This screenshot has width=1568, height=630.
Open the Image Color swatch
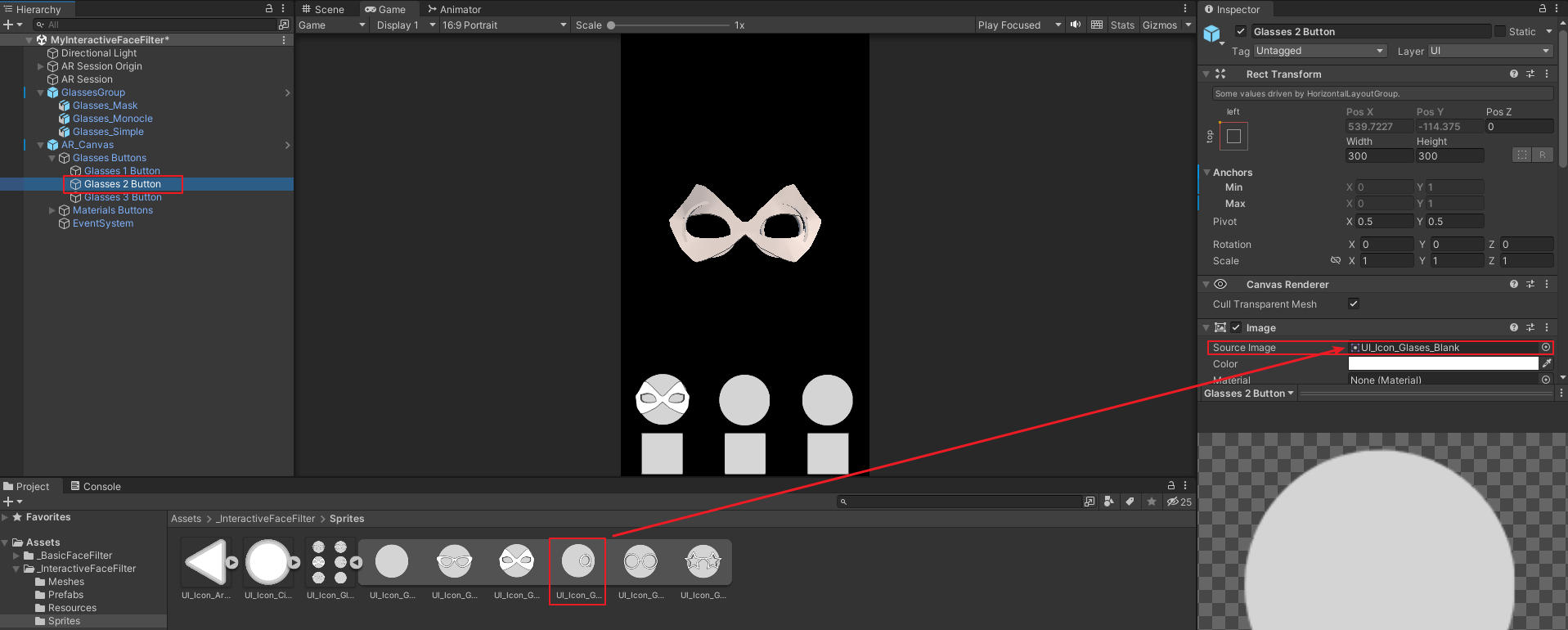pyautogui.click(x=1443, y=363)
